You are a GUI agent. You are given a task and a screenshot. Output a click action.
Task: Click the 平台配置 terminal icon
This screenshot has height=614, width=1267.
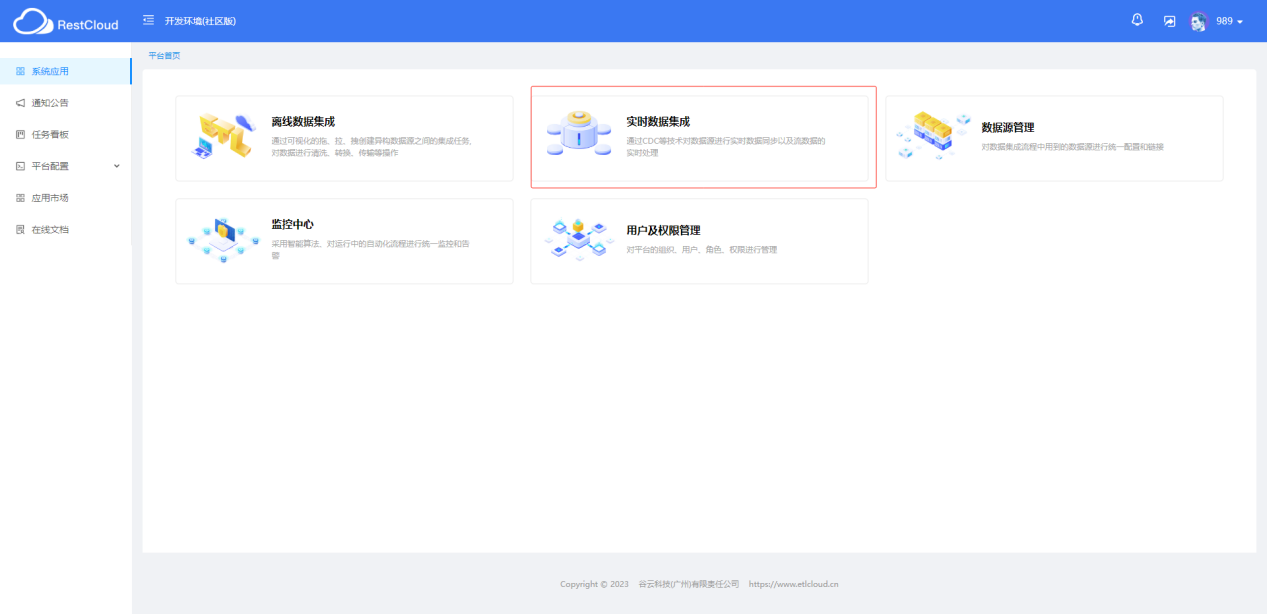tap(20, 166)
